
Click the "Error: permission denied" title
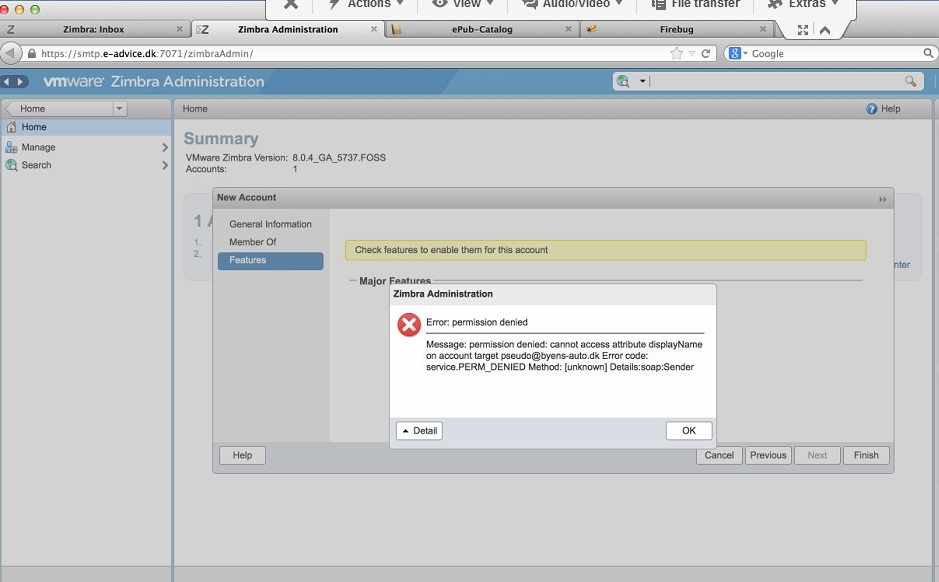click(477, 322)
